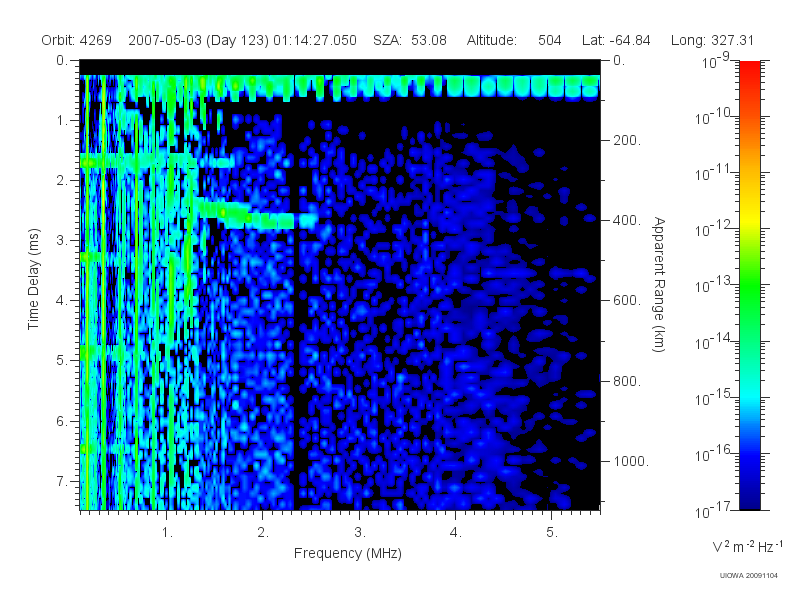Click apparent range tick label '200.'
Screen dimensions: 800x600
point(627,140)
